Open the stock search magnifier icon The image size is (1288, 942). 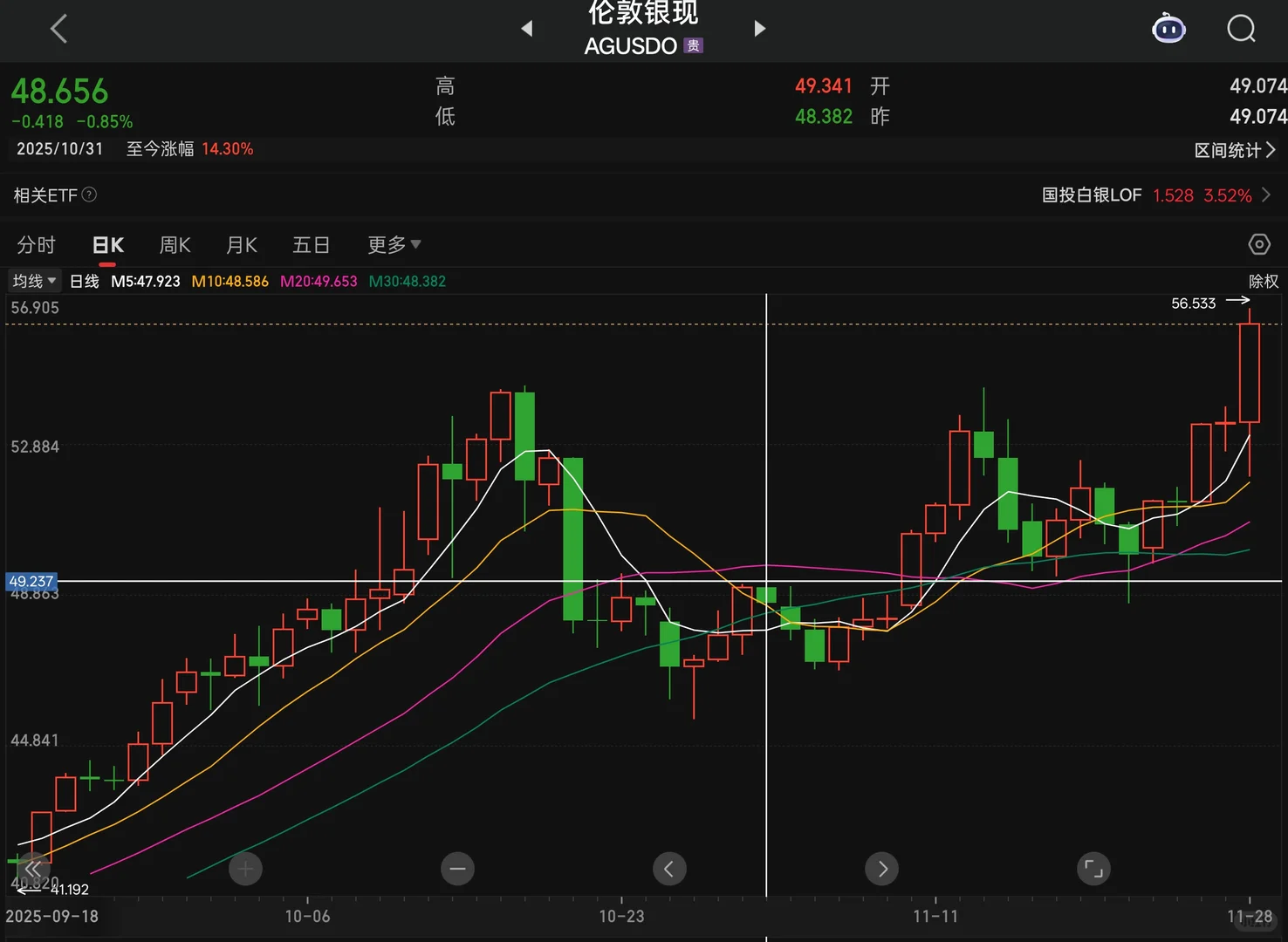(x=1241, y=28)
